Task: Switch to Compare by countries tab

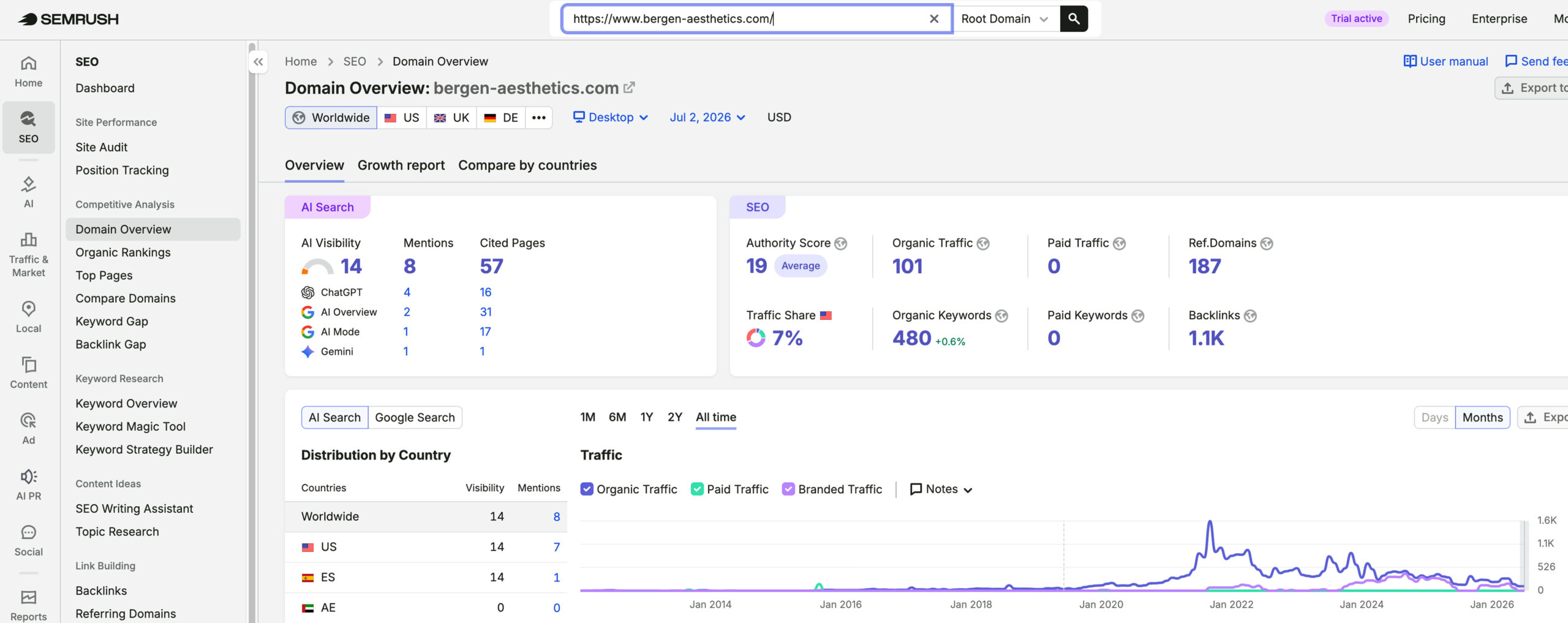Action: click(527, 165)
